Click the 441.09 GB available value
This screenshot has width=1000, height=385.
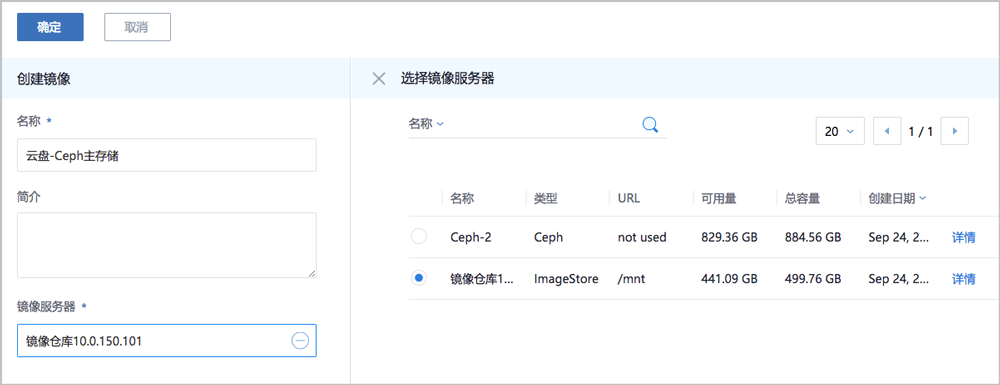click(729, 279)
